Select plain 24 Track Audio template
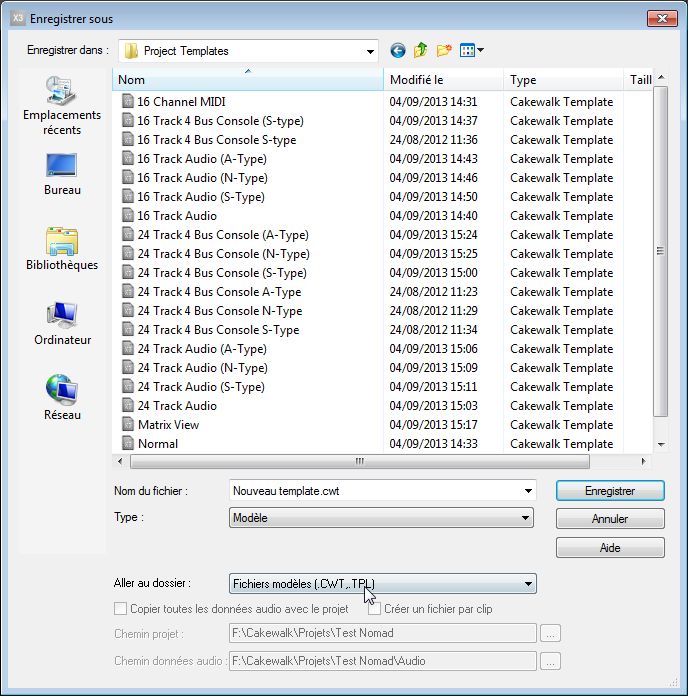The height and width of the screenshot is (696, 688). click(x=177, y=406)
